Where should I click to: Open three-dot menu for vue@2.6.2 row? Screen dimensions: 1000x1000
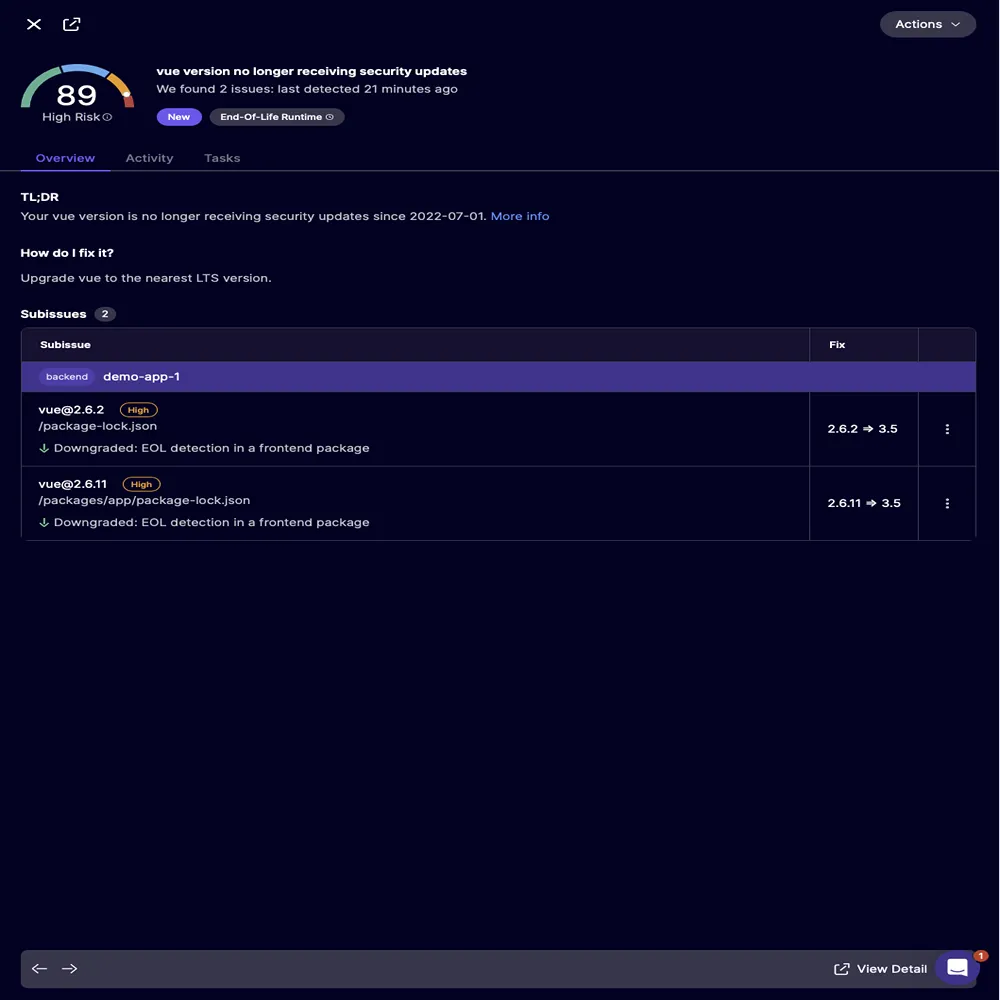pos(947,429)
